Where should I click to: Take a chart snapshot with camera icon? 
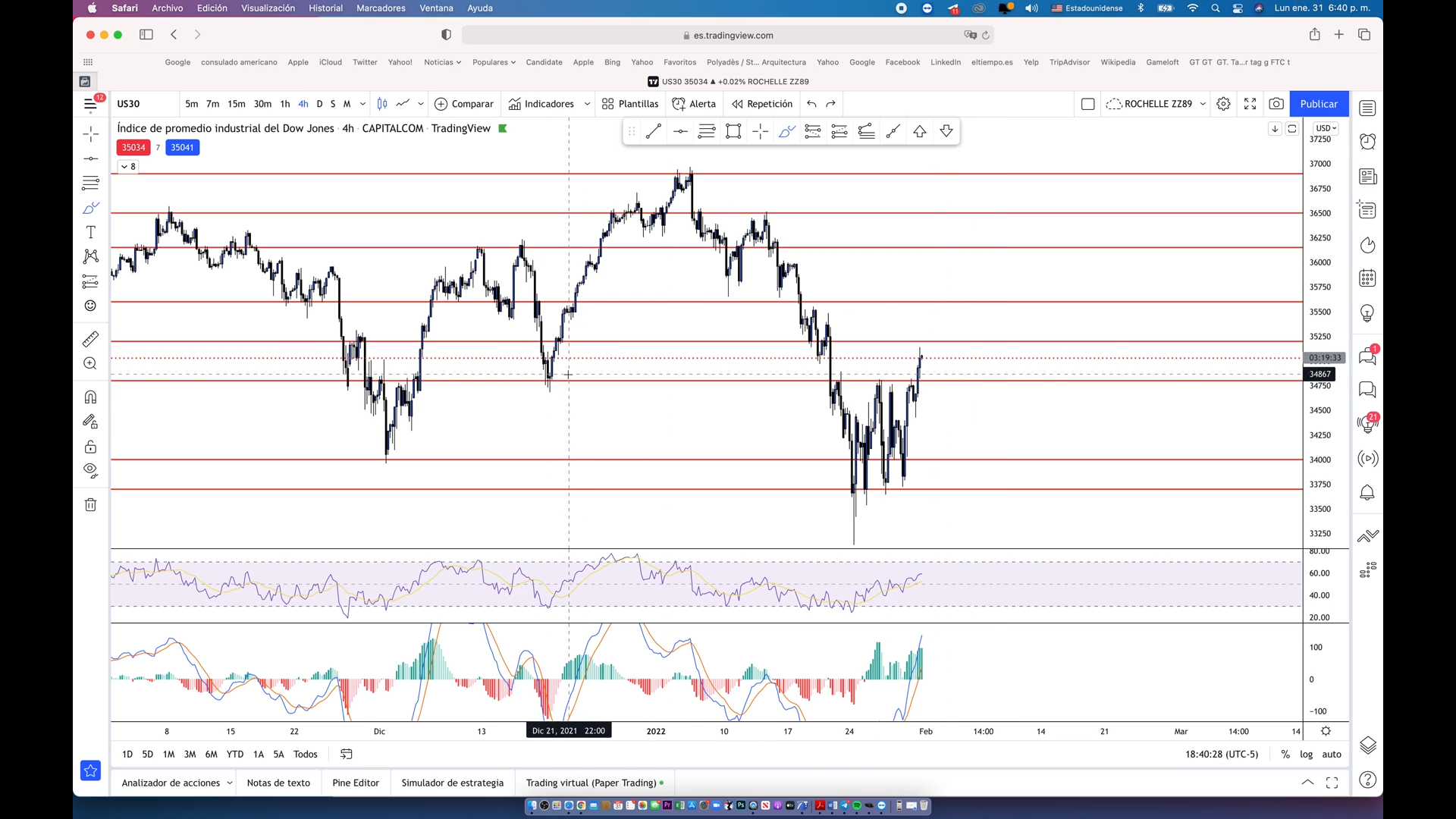click(x=1276, y=104)
